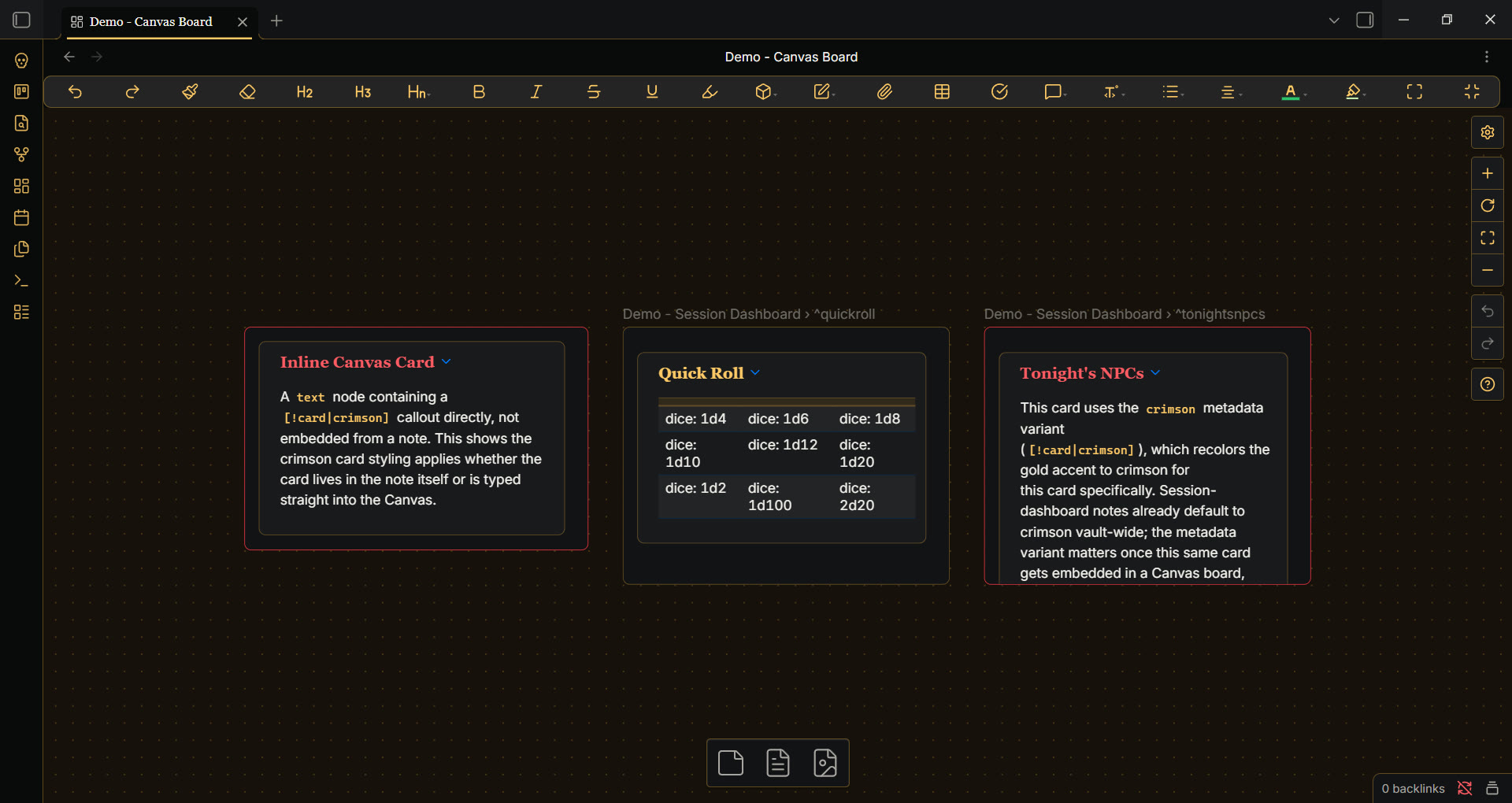Open the font color A picker
Screen dimensions: 1512x803
(1293, 92)
